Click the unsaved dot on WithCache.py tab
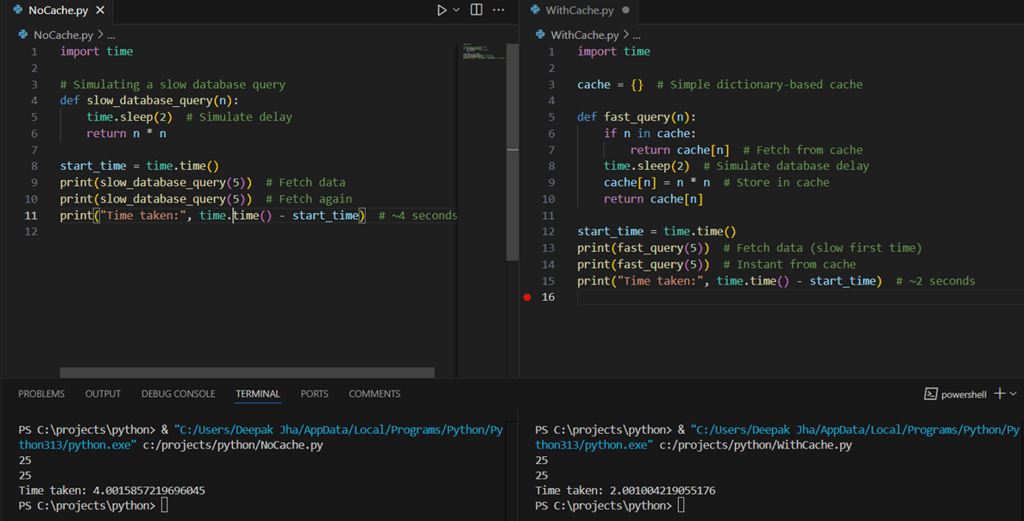The height and width of the screenshot is (521, 1024). pos(626,10)
